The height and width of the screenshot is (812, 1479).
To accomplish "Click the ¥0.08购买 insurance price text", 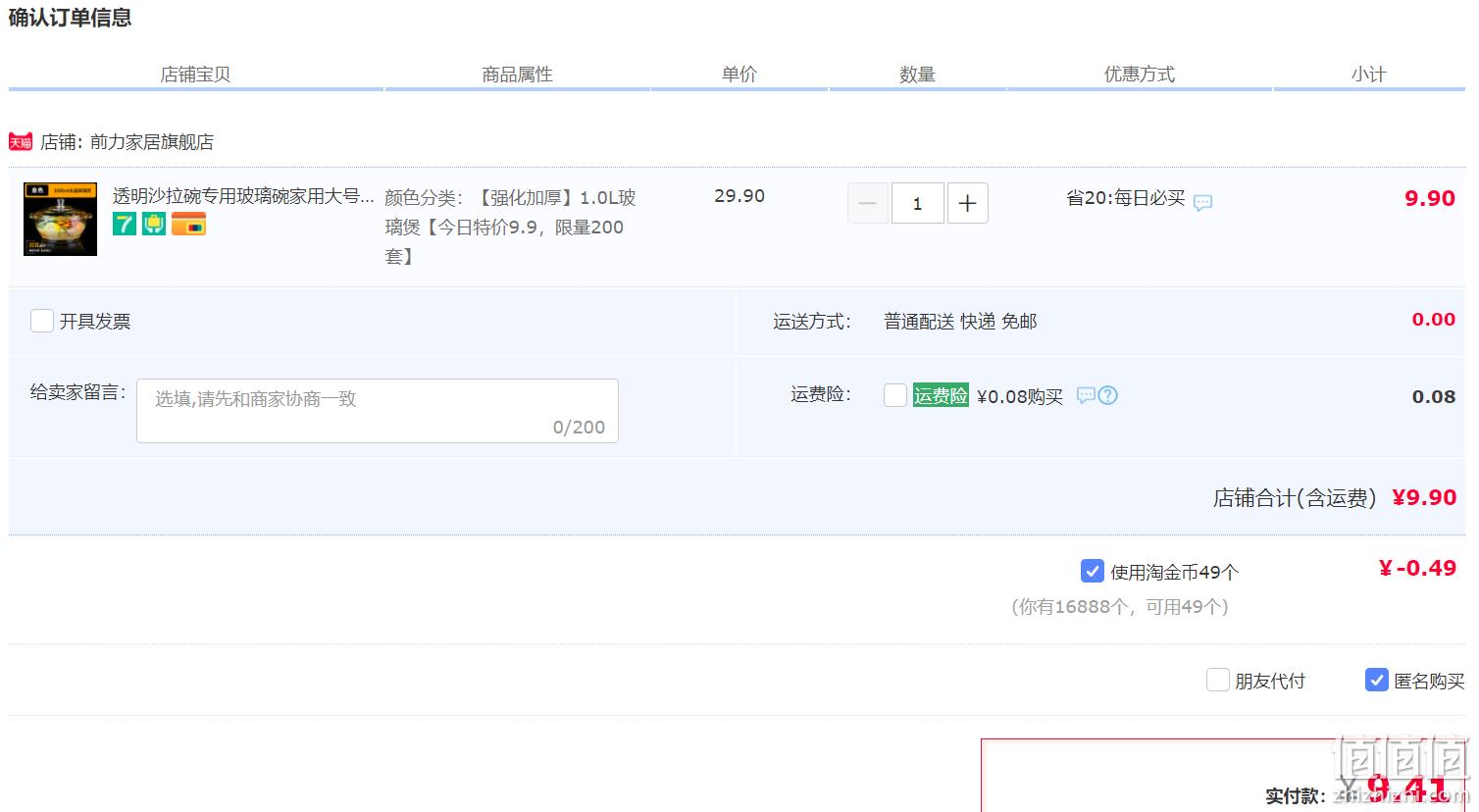I will 1020,396.
